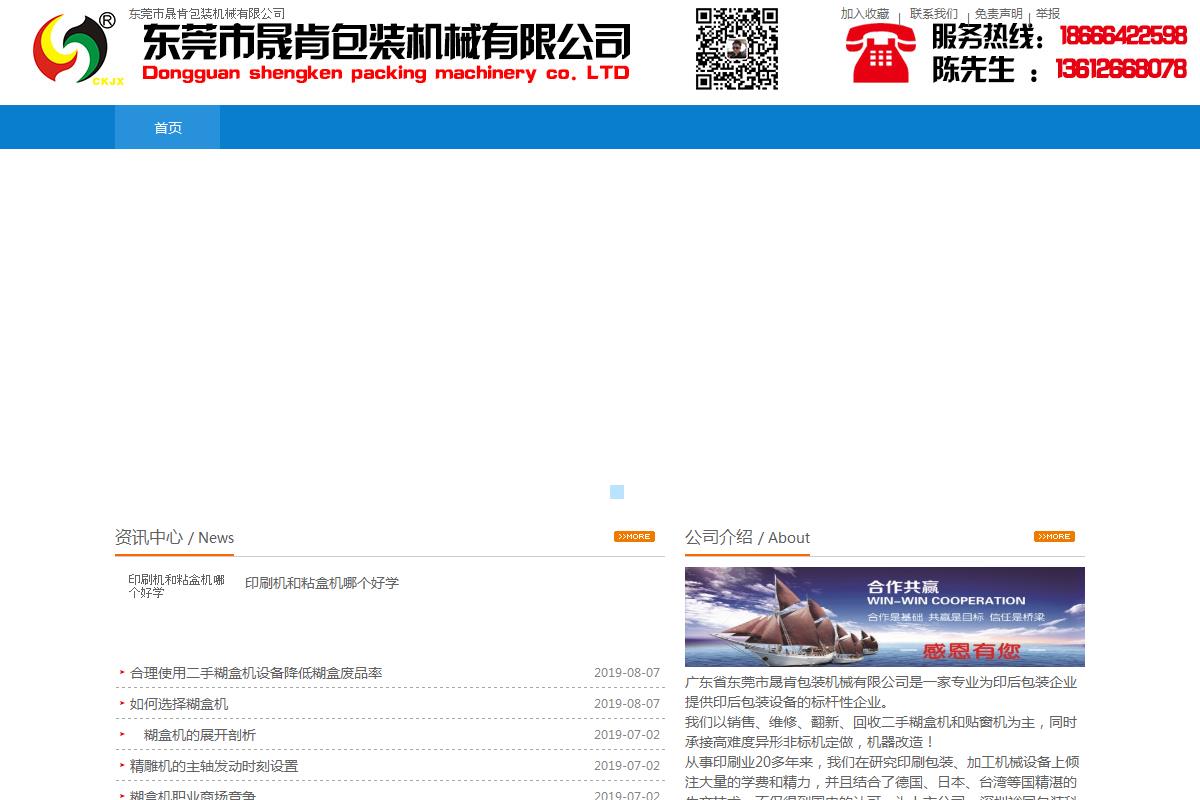Click the blue slider indicator dot
This screenshot has height=800, width=1200.
(617, 492)
